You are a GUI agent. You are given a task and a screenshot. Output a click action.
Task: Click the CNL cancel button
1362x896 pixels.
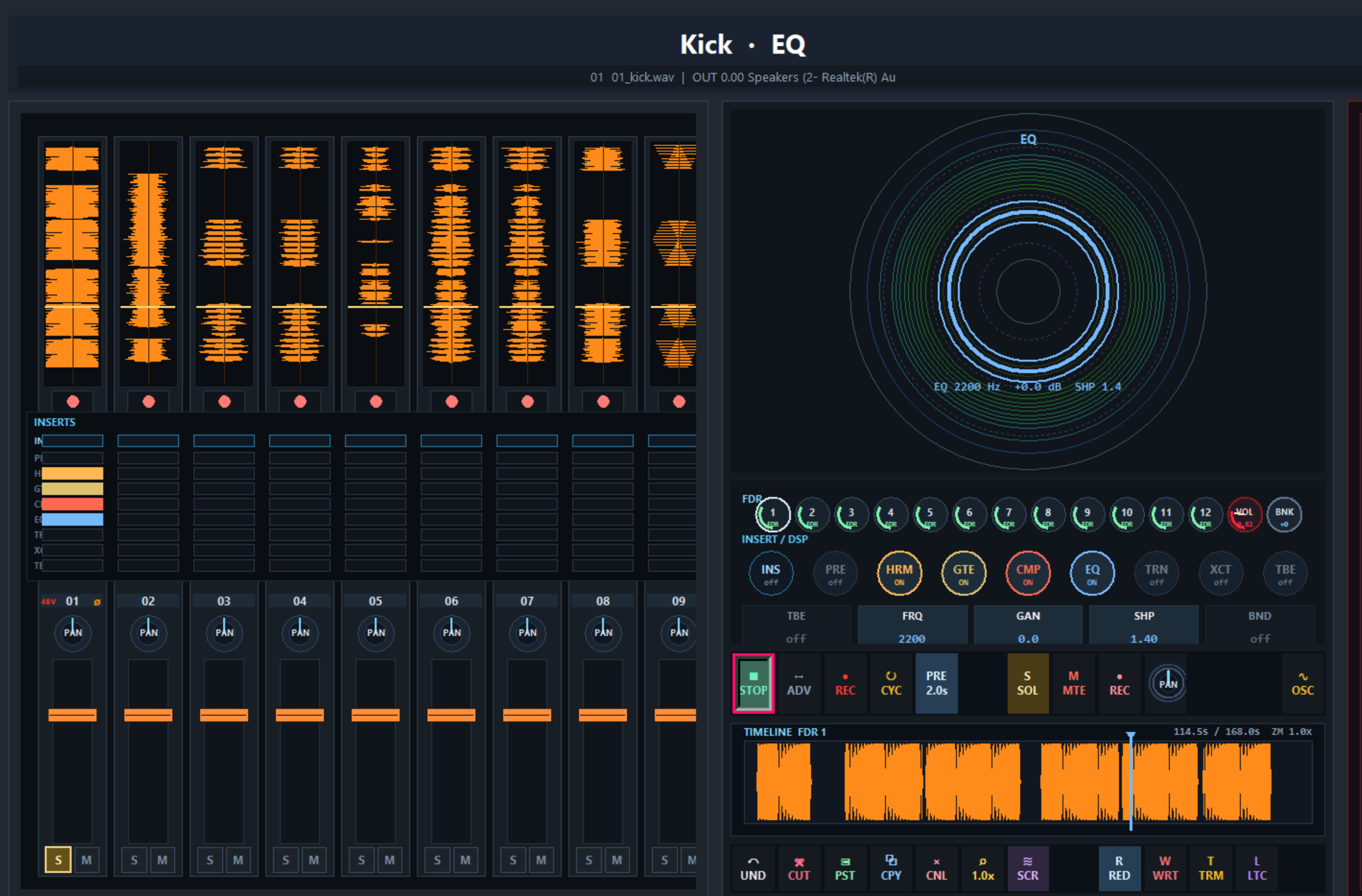tap(936, 868)
